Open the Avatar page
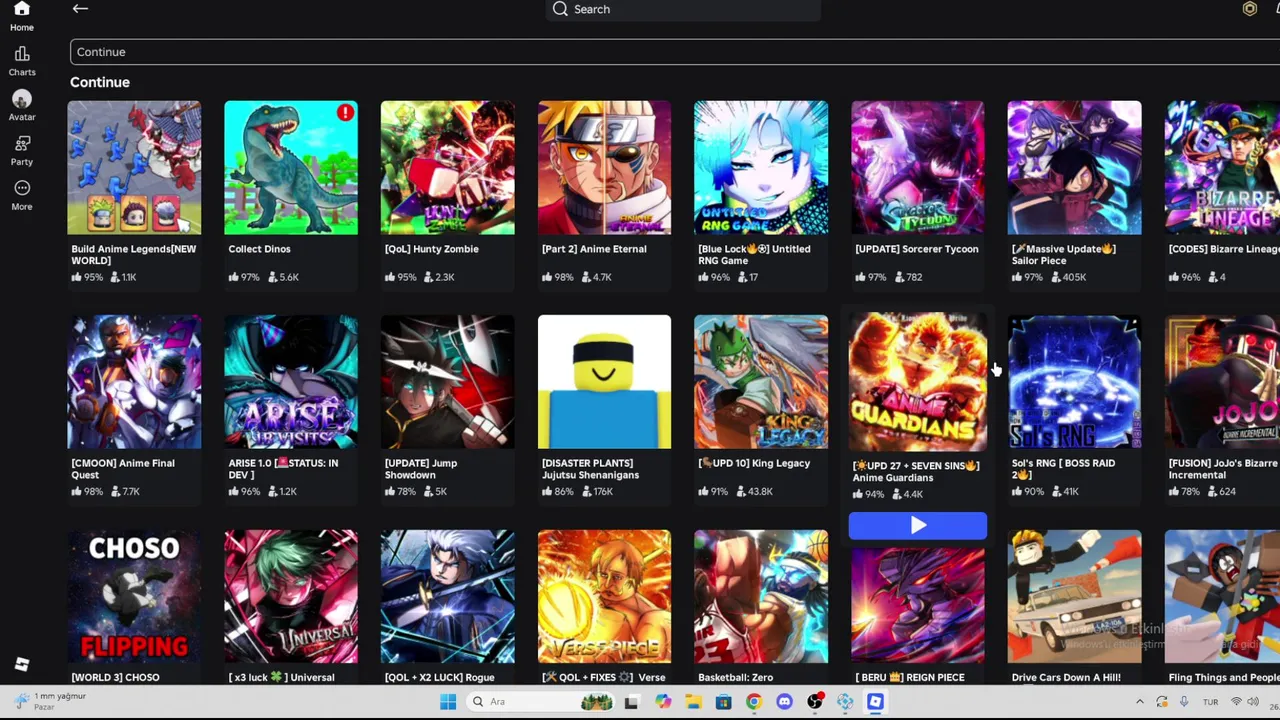Image resolution: width=1280 pixels, height=720 pixels. pyautogui.click(x=21, y=105)
